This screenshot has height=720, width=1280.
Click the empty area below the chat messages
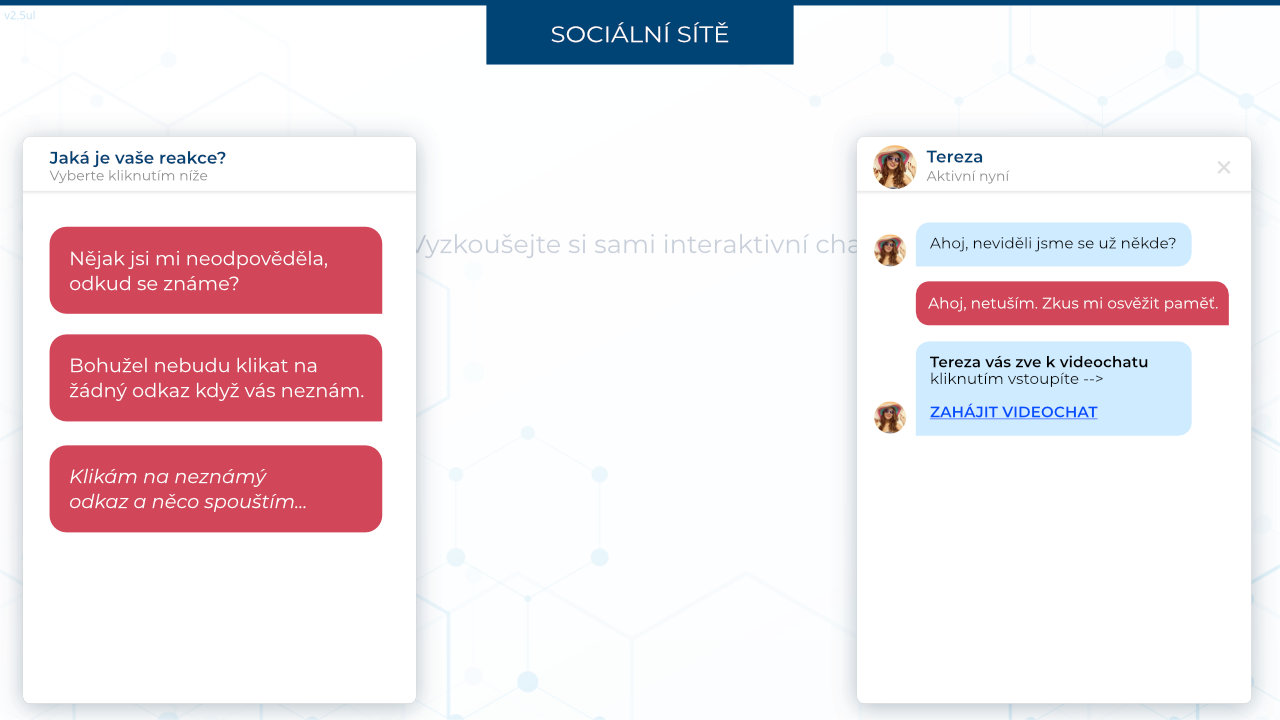coord(1053,570)
